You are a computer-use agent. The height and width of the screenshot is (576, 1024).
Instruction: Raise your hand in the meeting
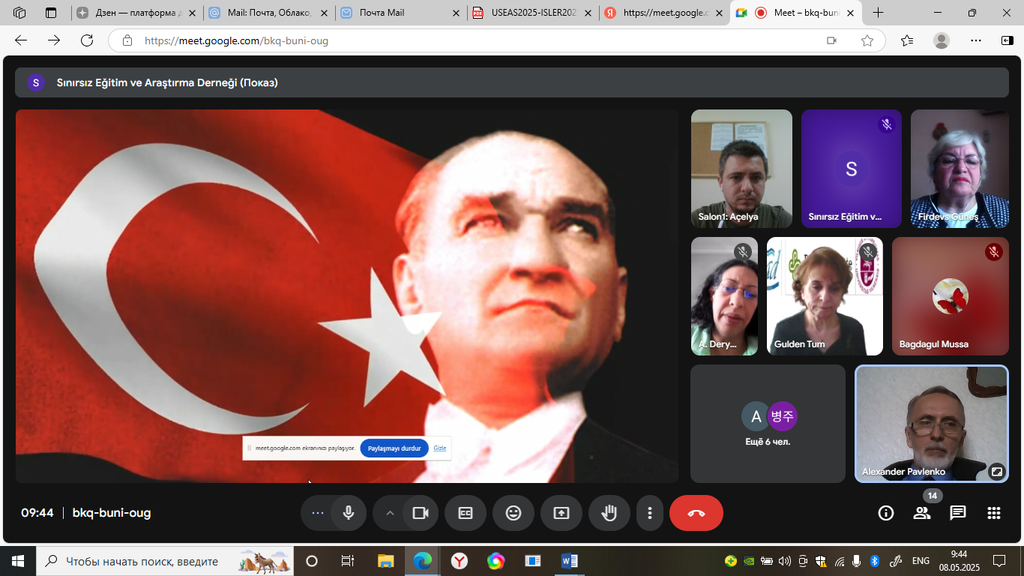click(608, 513)
